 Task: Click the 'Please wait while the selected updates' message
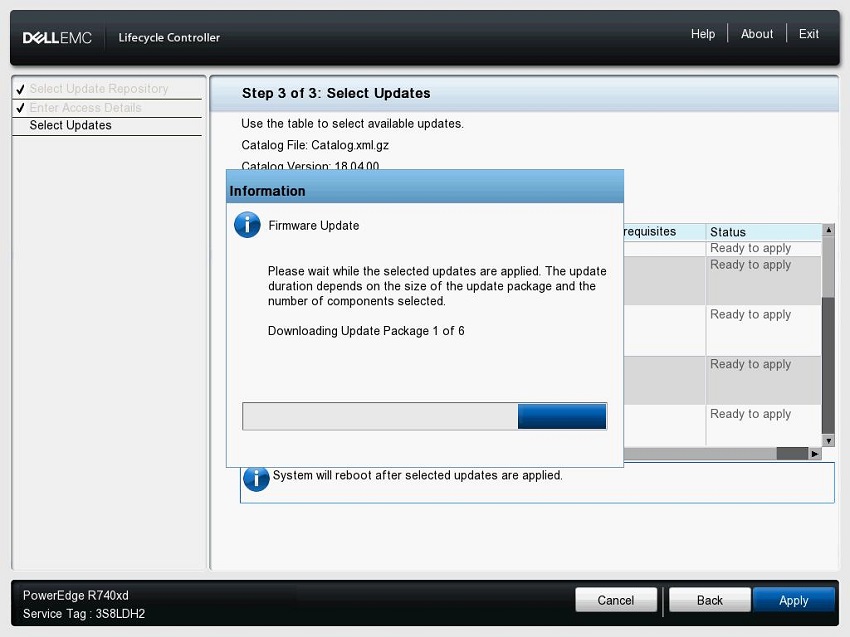point(437,286)
